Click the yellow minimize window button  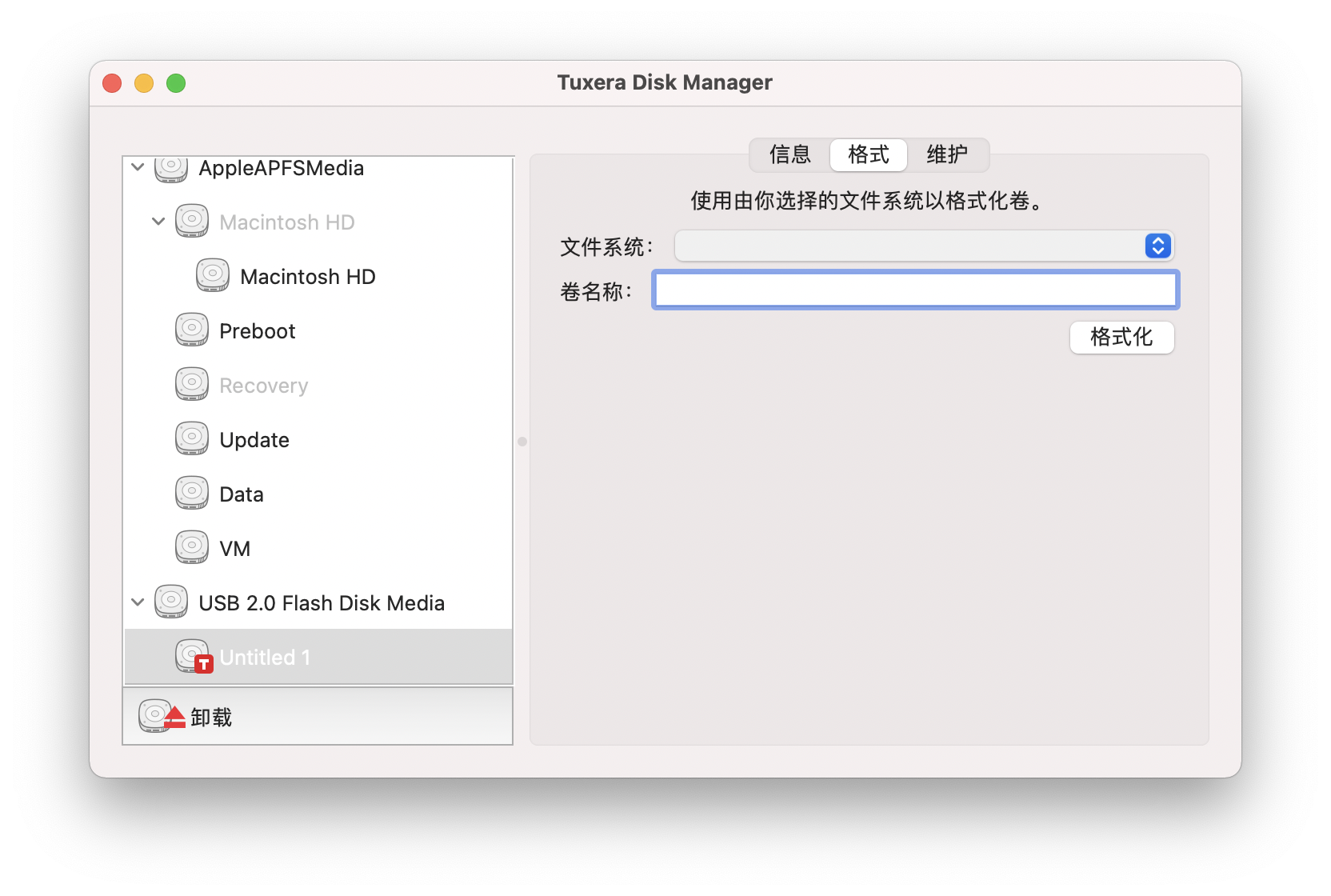point(144,83)
